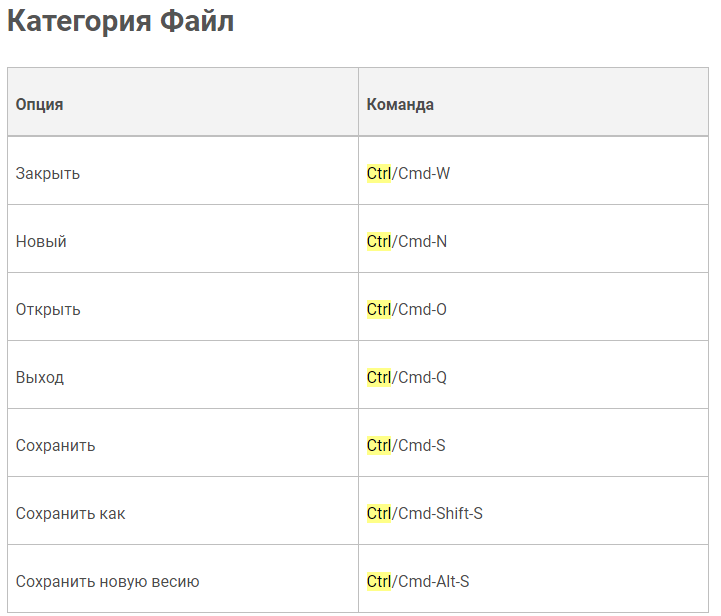Click highlighted Ctrl in the Выход row

[x=379, y=377]
